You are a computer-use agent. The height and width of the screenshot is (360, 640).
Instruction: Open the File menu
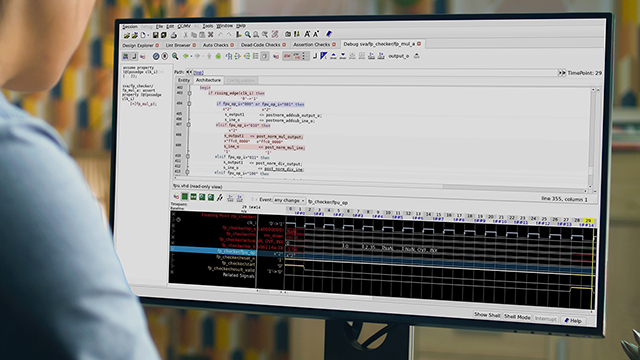pos(159,27)
